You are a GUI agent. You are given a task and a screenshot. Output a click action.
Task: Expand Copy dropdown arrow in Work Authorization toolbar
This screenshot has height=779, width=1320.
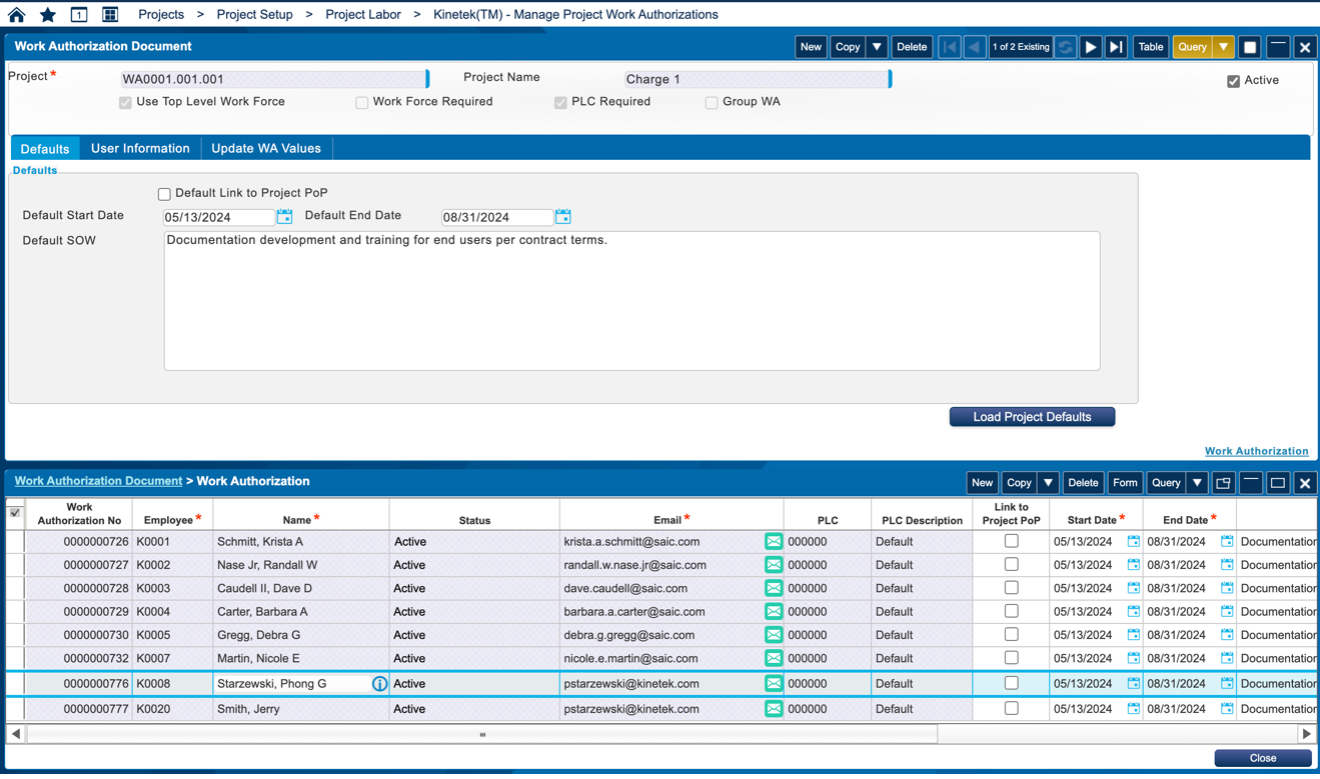[1048, 483]
